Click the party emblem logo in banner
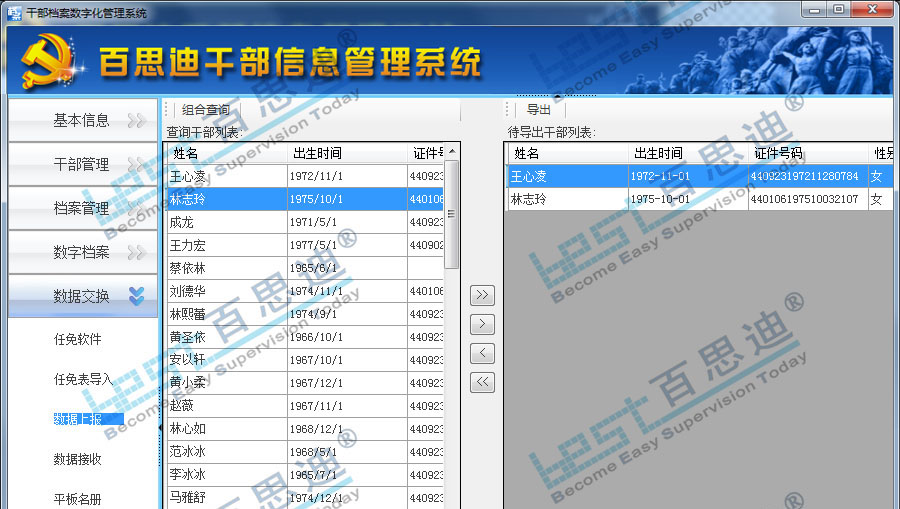The image size is (900, 509). point(49,61)
